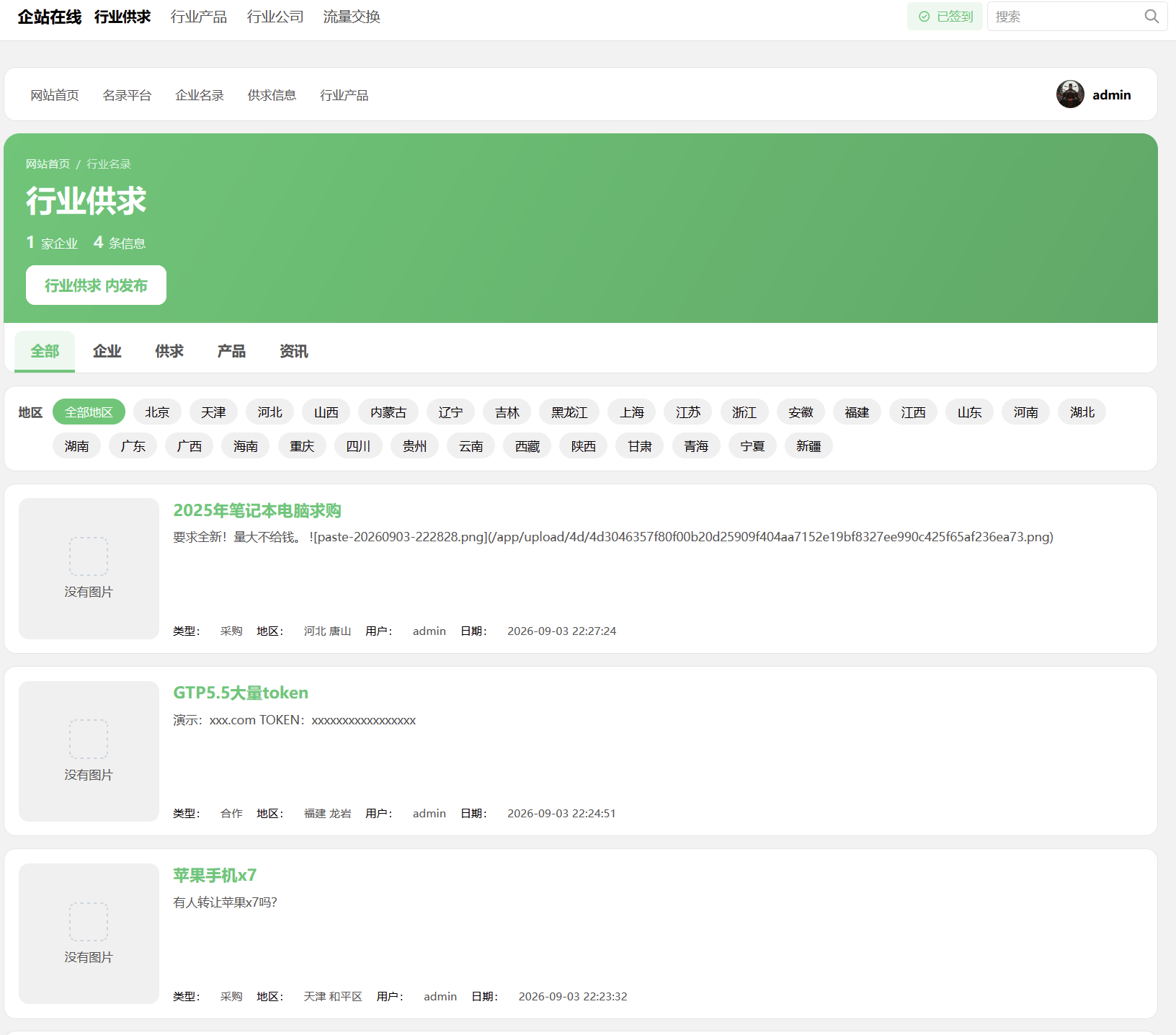Open listing 苹果手机x7
Screen dimensions: 1176x1035
[215, 875]
